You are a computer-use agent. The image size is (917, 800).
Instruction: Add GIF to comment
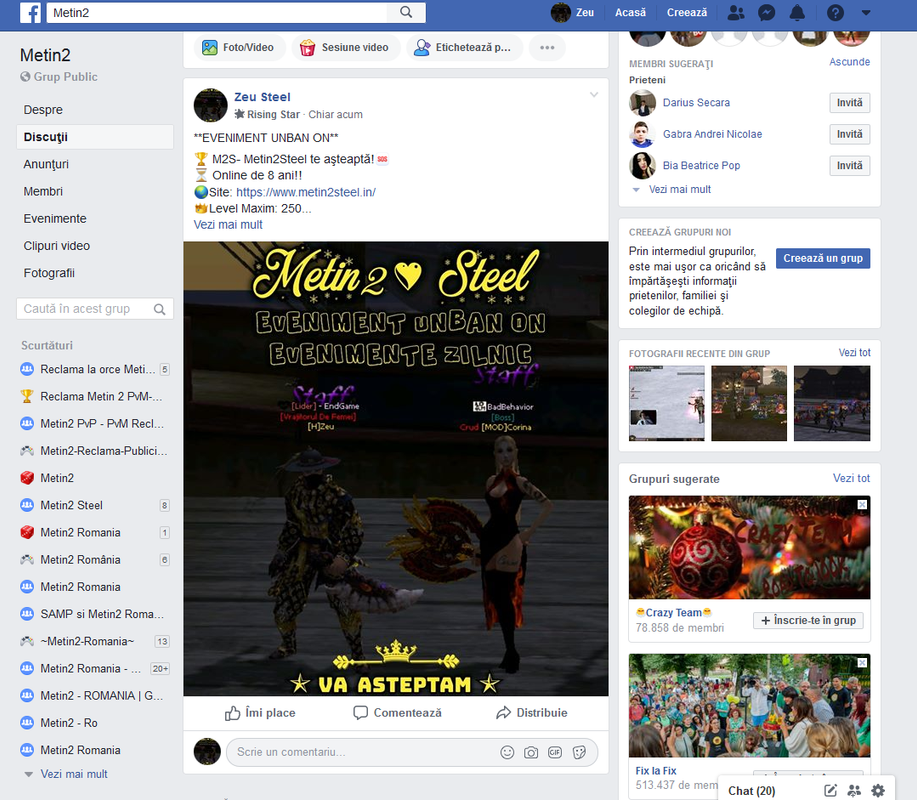pos(555,752)
